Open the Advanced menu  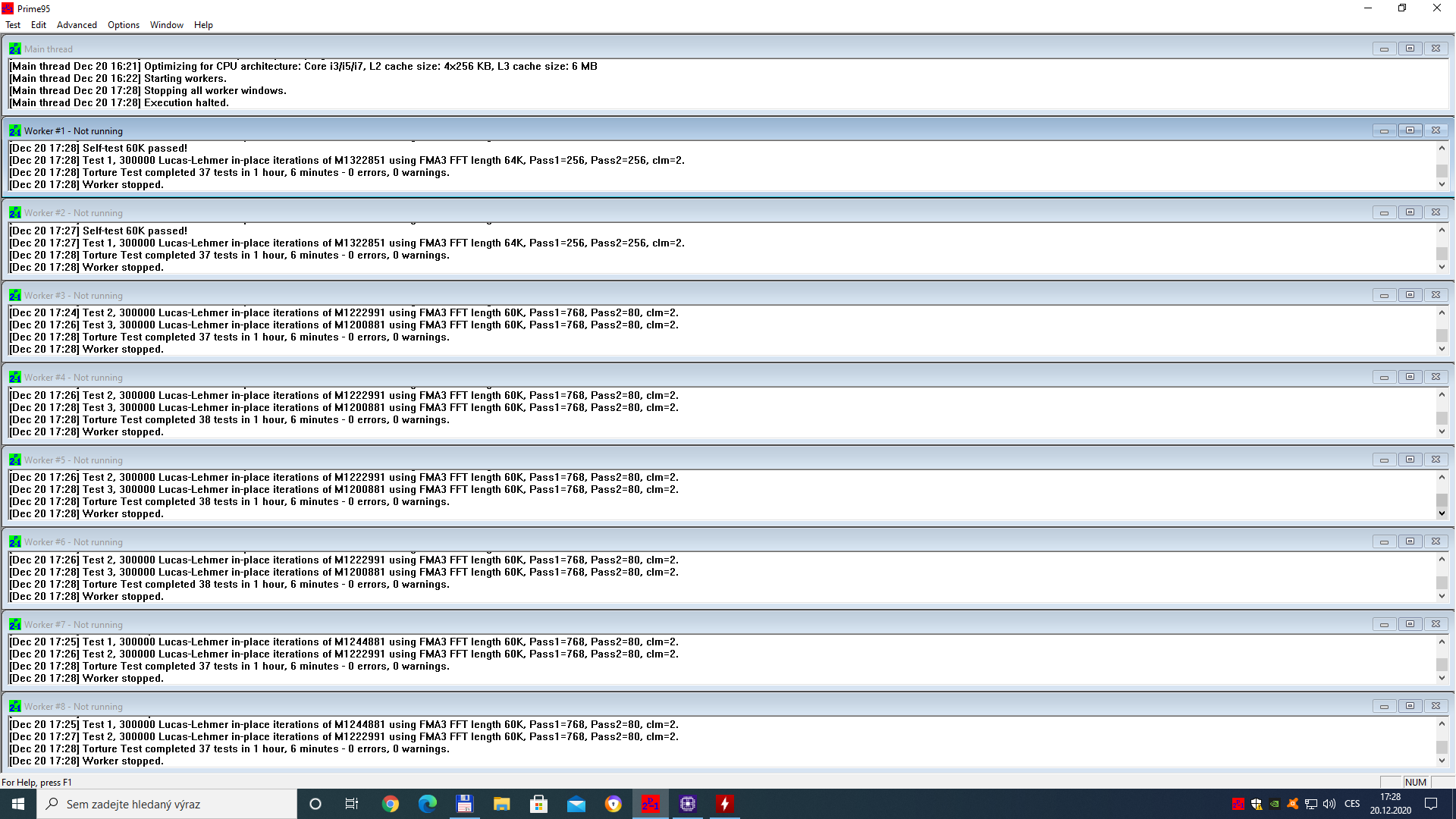pyautogui.click(x=77, y=25)
